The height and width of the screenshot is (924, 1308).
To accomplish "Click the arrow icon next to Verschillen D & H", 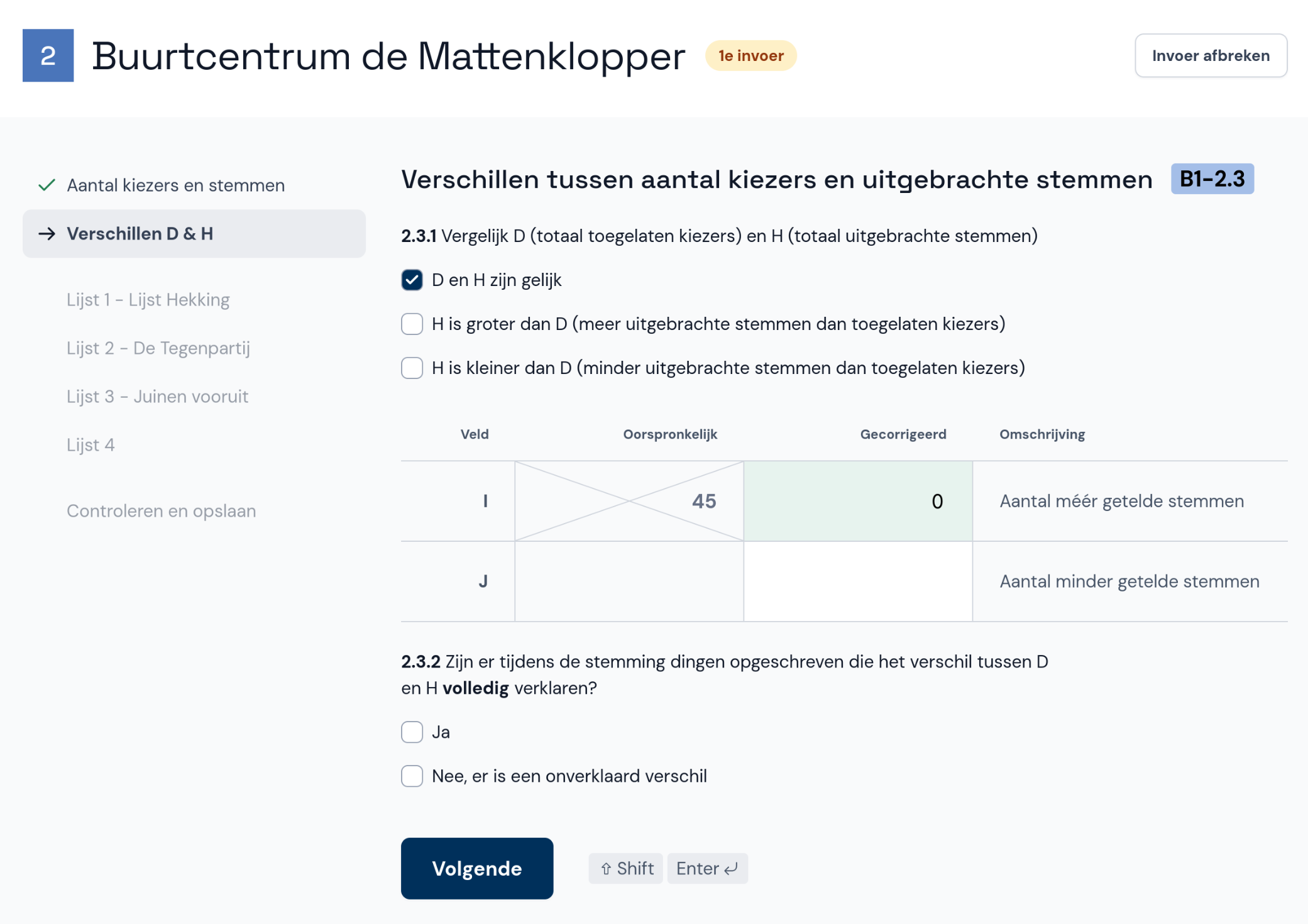I will 47,233.
